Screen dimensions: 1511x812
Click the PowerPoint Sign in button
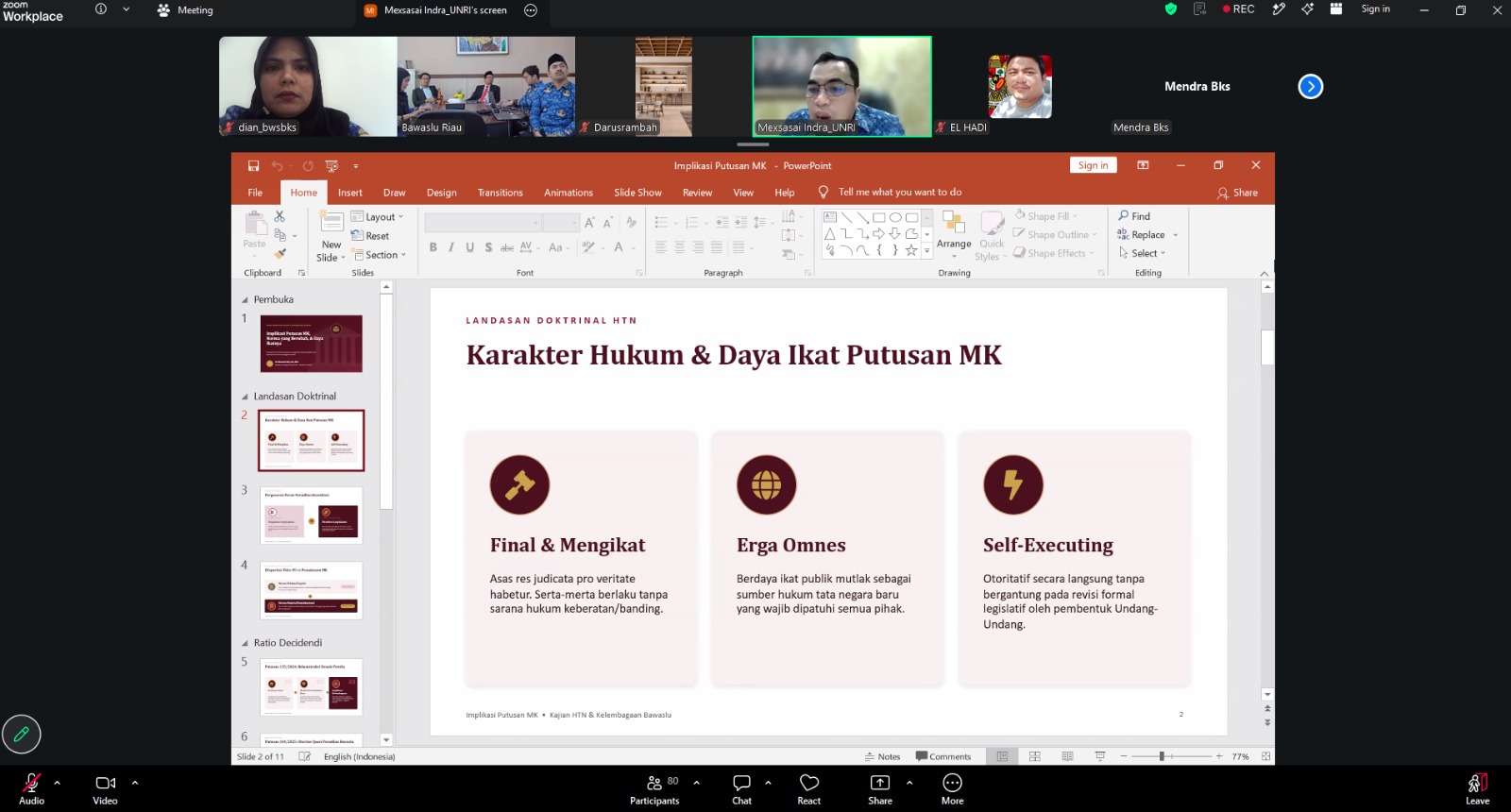[1094, 165]
